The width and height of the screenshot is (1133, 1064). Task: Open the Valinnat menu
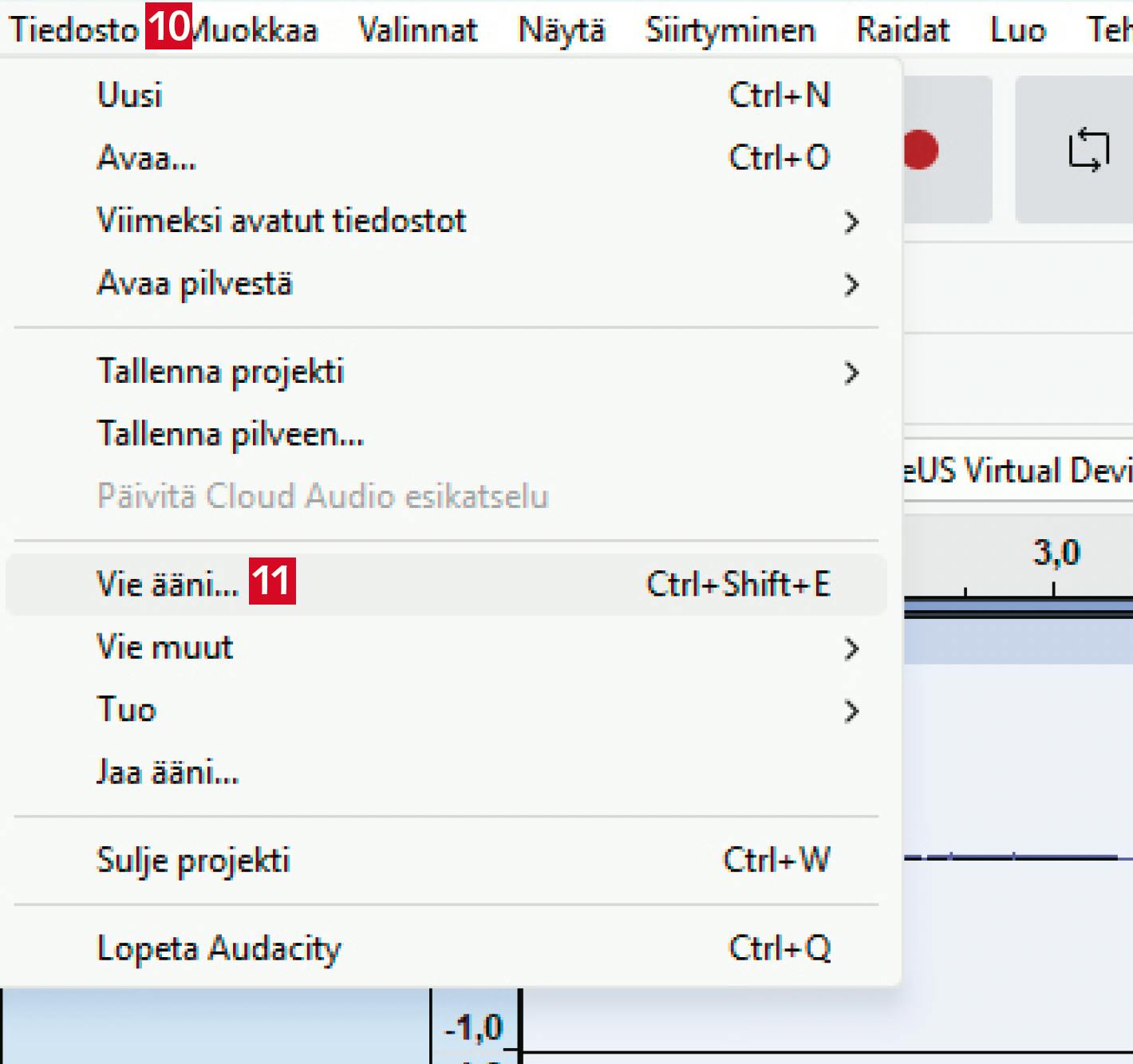tap(417, 30)
